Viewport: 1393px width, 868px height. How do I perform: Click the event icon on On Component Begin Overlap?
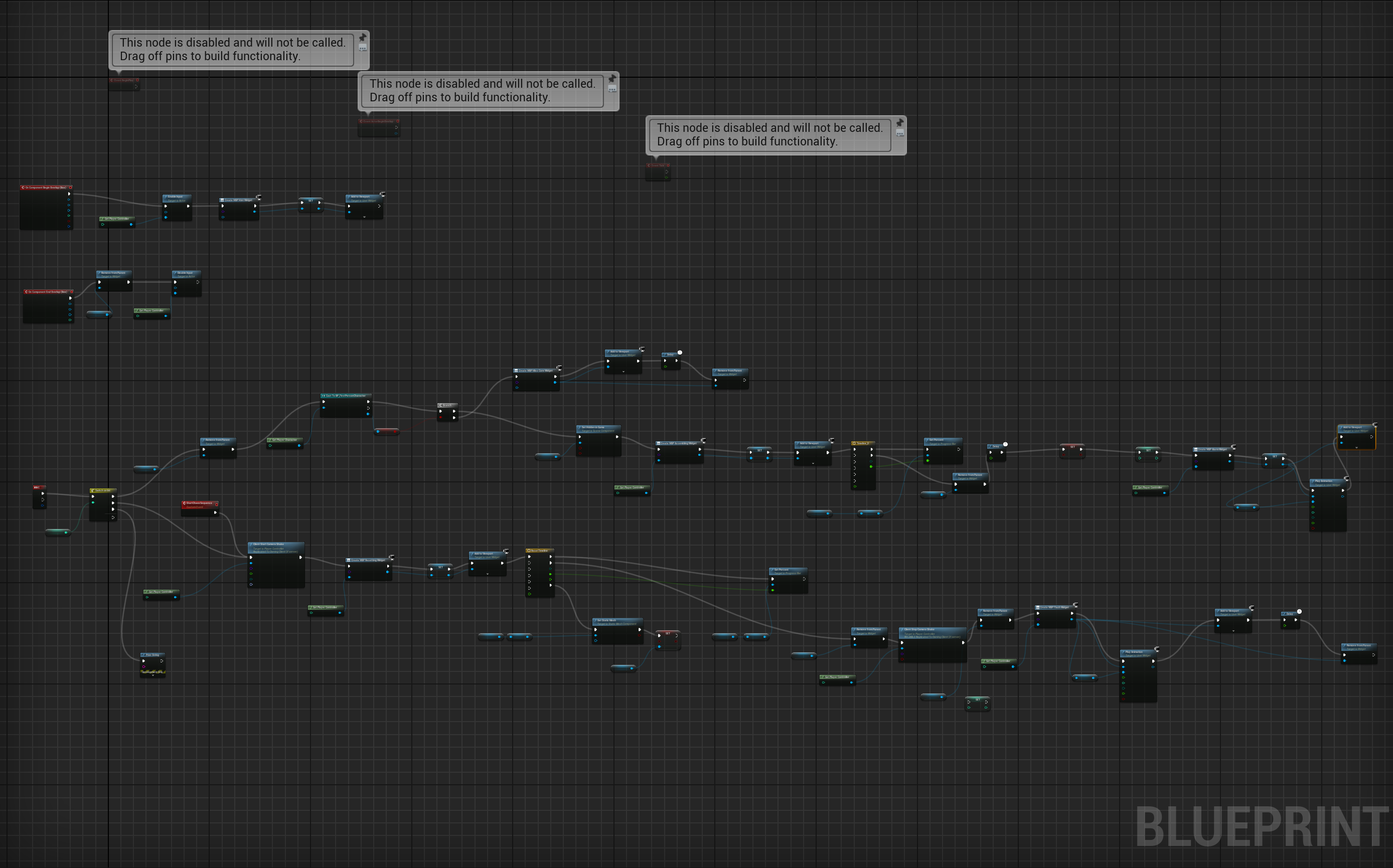coord(23,188)
